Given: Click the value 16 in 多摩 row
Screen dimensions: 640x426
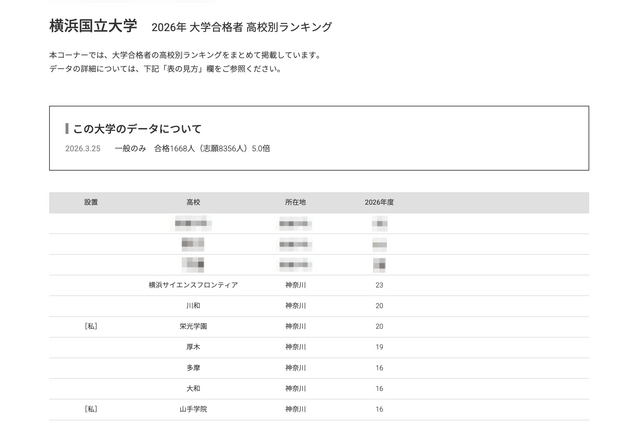Looking at the screenshot, I should point(379,368).
